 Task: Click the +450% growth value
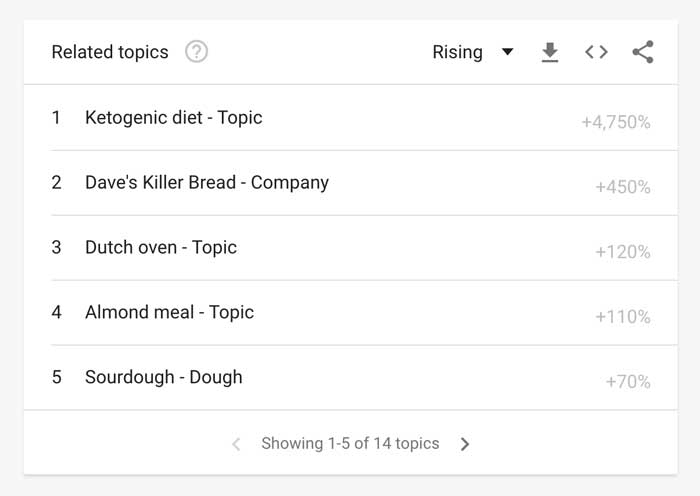coord(623,187)
